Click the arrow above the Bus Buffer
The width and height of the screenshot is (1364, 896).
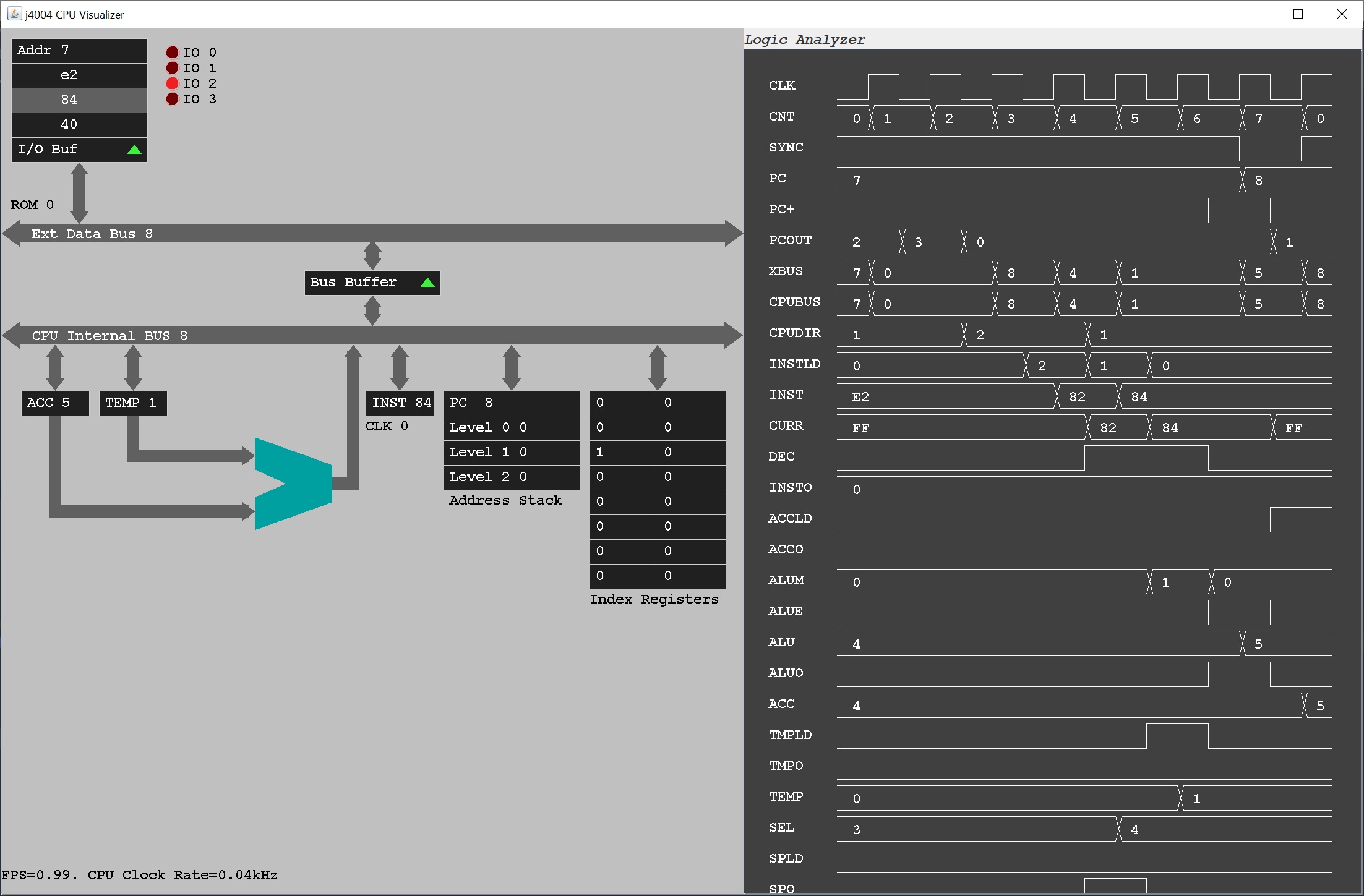coord(372,255)
